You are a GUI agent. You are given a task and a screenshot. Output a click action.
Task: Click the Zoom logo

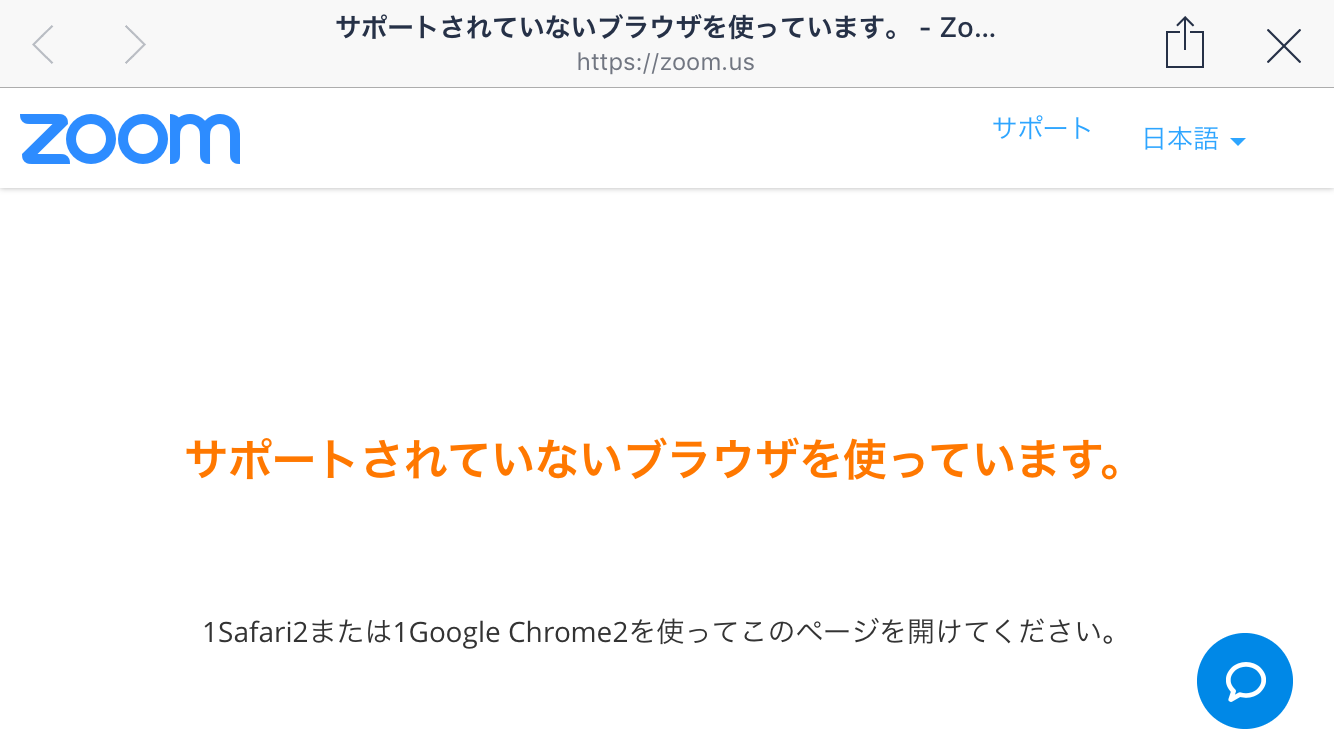(x=130, y=139)
